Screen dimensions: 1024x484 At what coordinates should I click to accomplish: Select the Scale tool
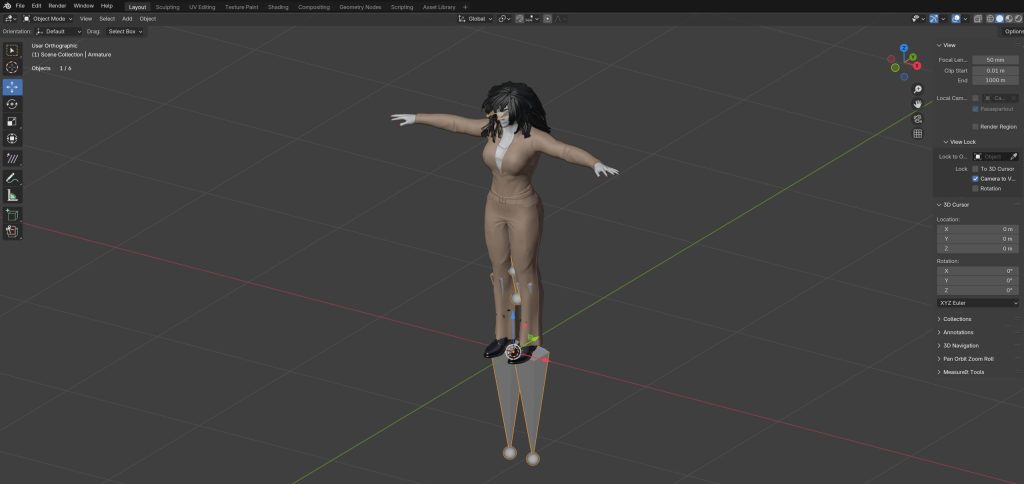tap(12, 121)
